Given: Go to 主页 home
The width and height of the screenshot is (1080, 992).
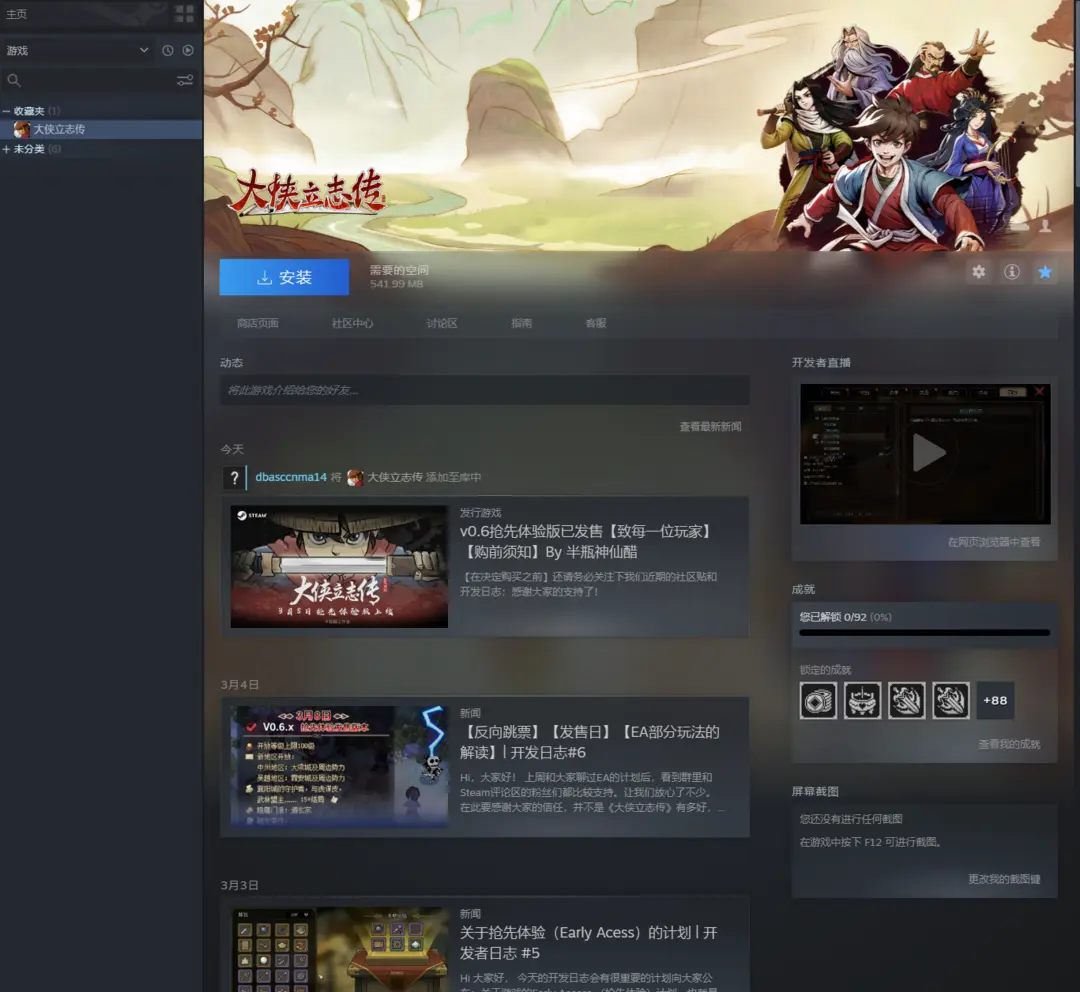Looking at the screenshot, I should coord(17,14).
